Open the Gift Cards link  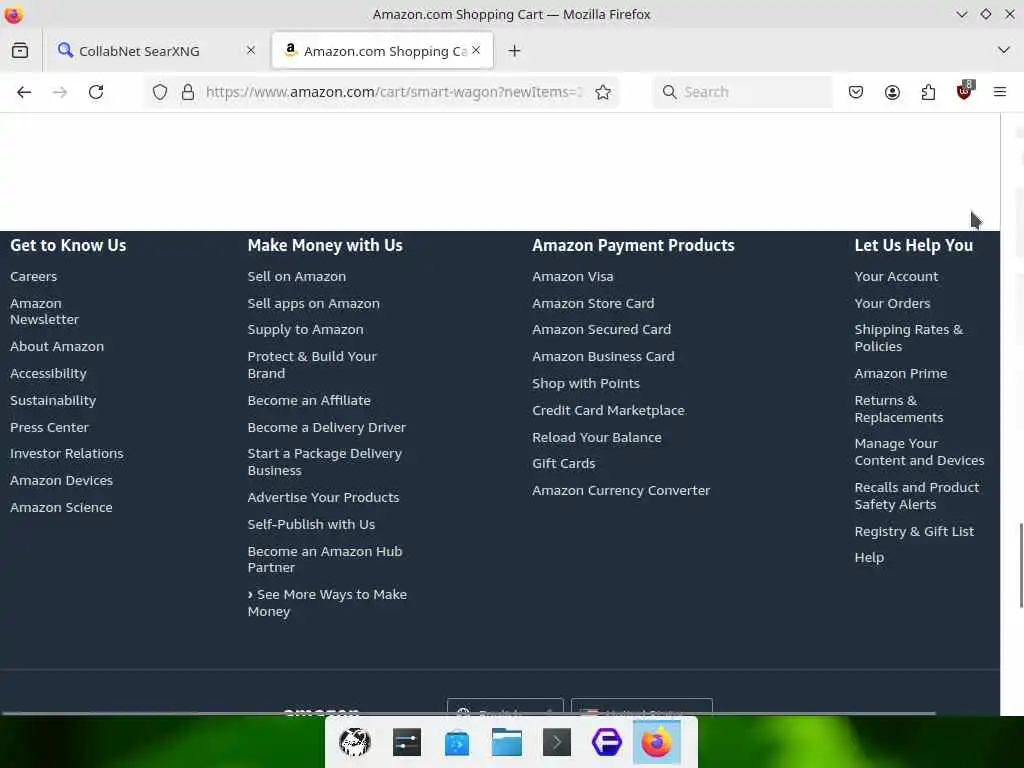click(564, 463)
